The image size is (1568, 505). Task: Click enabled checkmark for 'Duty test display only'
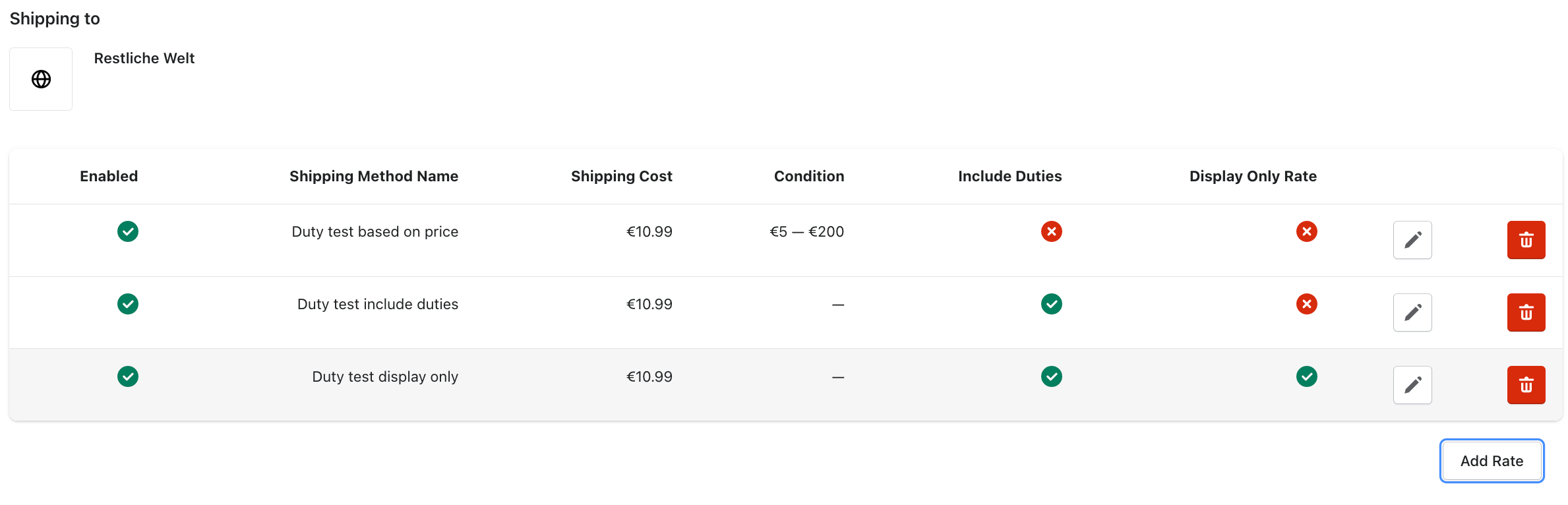128,376
